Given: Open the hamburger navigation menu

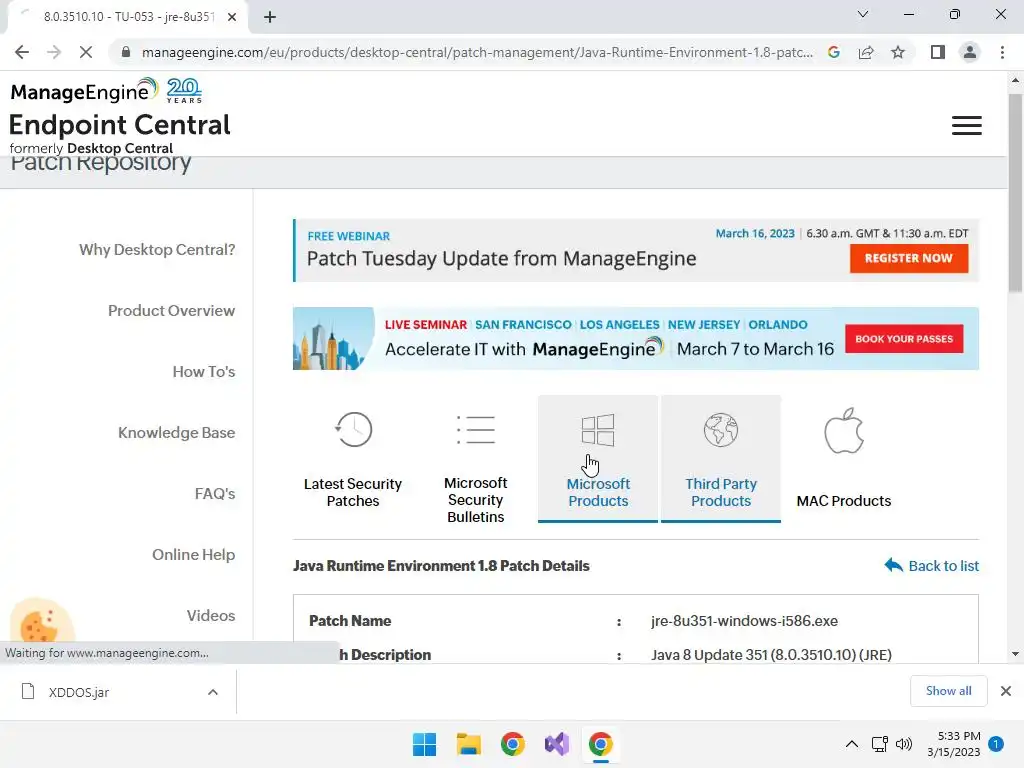Looking at the screenshot, I should [x=967, y=125].
